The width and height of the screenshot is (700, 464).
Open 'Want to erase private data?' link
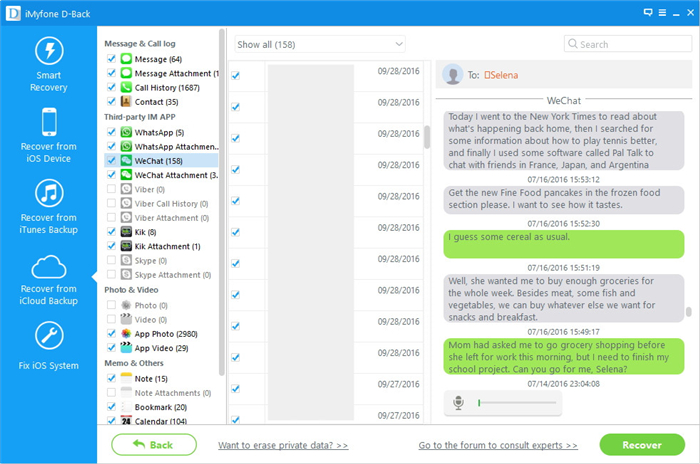point(283,445)
